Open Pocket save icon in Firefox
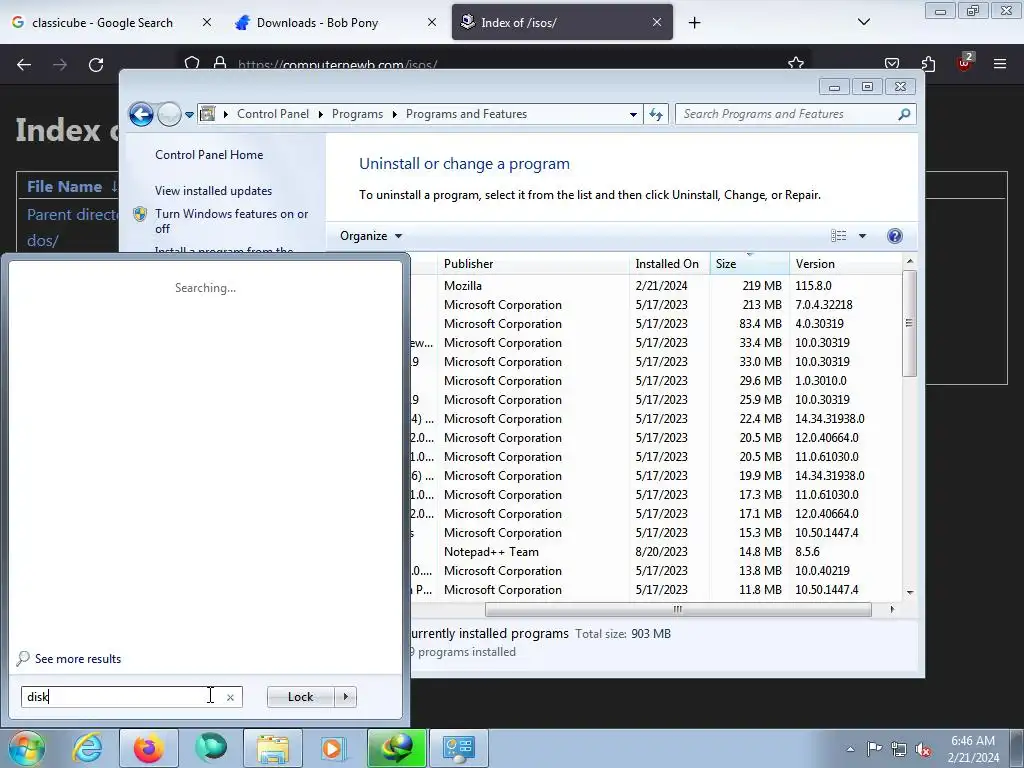Screen dimensions: 1024x768 coord(891,63)
